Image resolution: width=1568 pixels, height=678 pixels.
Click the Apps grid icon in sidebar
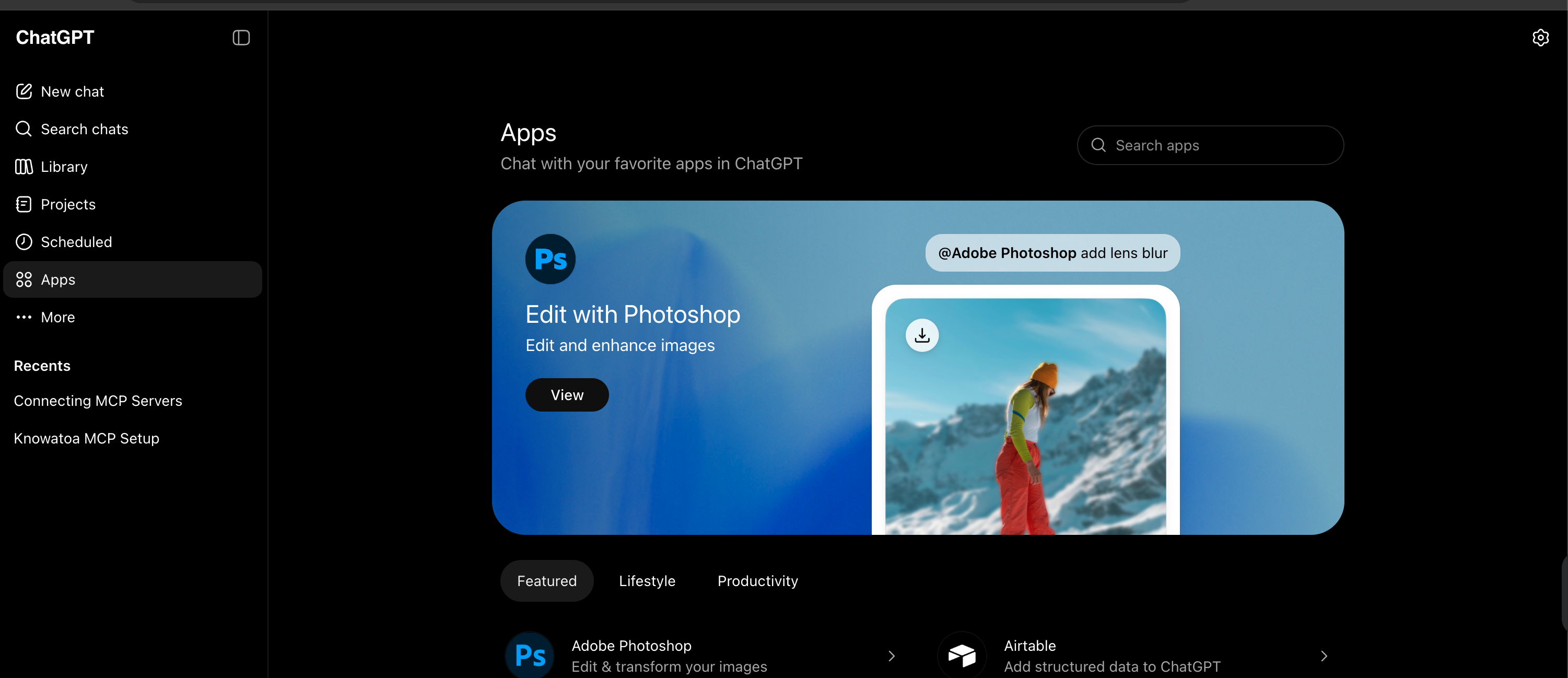click(x=24, y=279)
